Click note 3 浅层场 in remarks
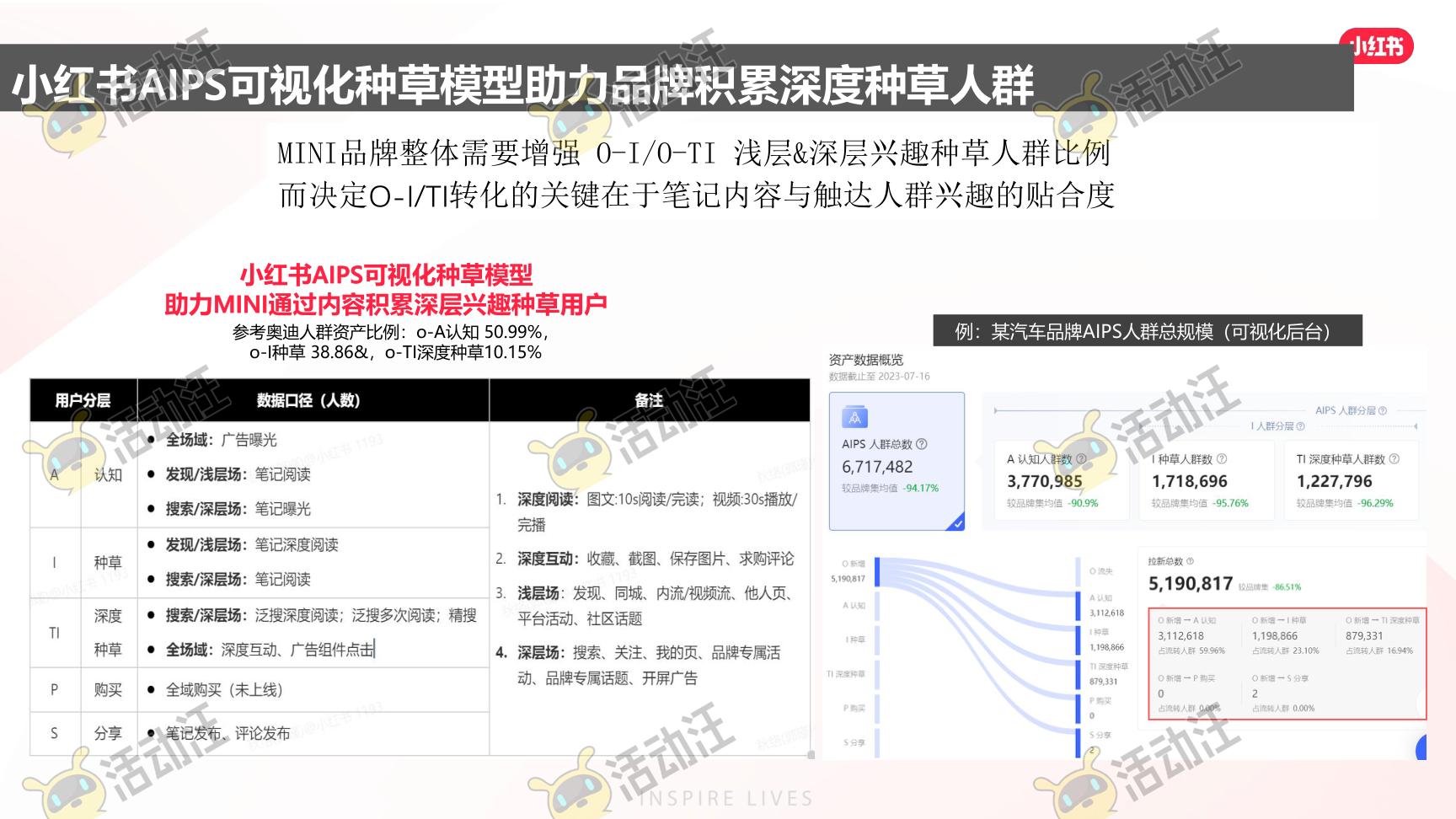Screen dimensions: 1456x819 [x=645, y=606]
